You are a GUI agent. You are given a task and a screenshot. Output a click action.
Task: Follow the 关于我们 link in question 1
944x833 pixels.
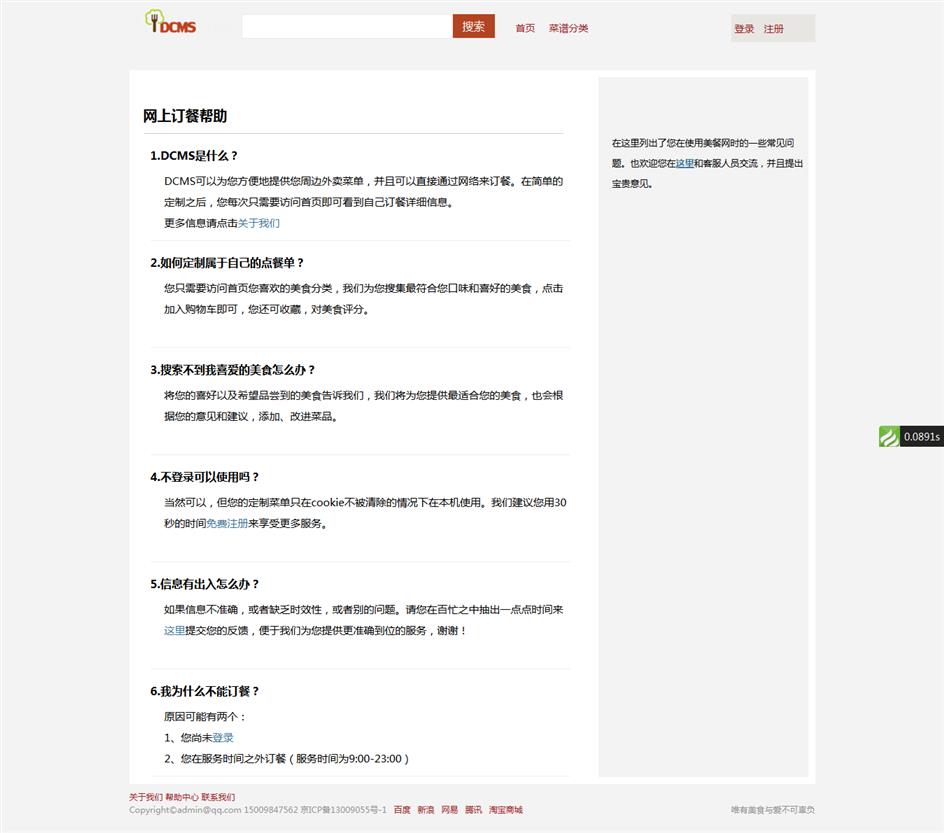coord(259,223)
